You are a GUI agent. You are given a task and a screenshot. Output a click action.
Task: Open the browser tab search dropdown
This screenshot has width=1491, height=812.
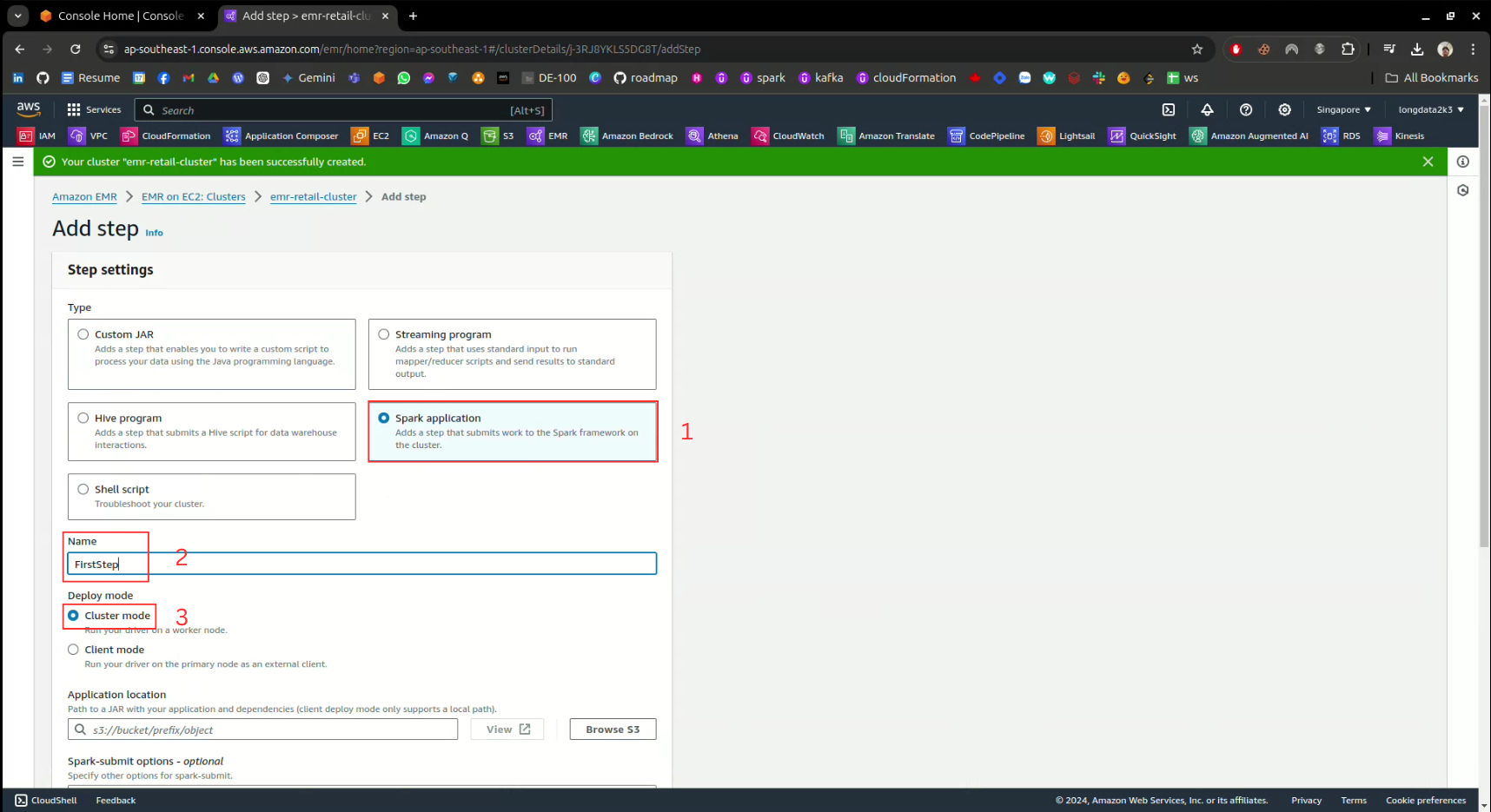pyautogui.click(x=17, y=16)
